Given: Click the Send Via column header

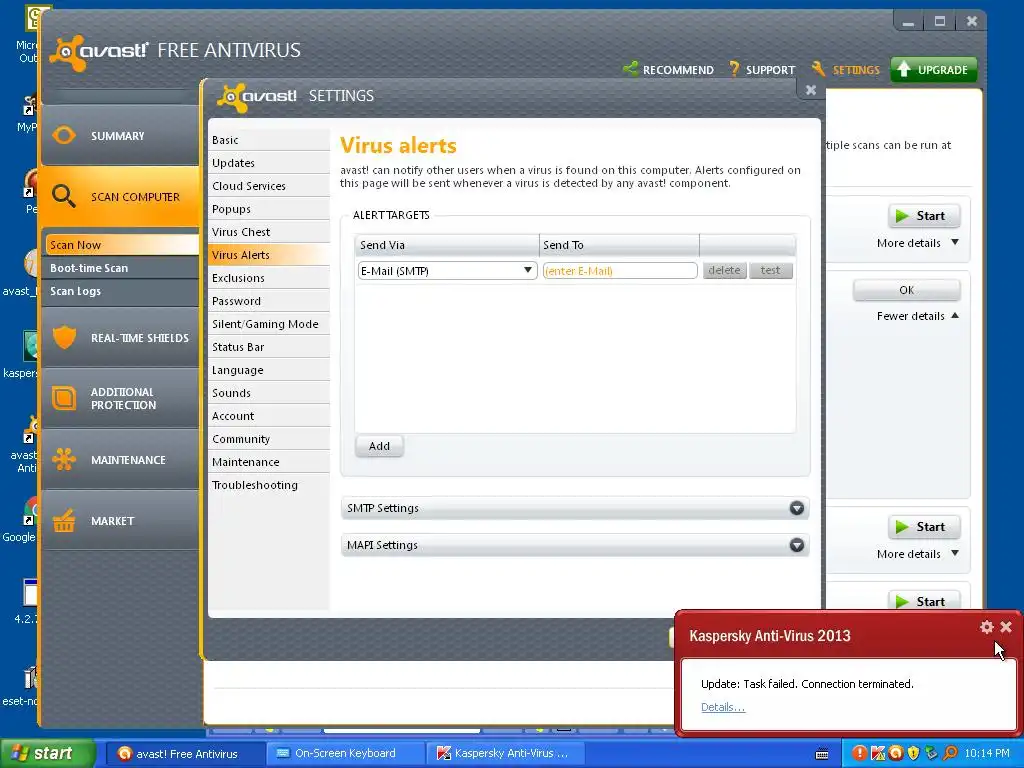Looking at the screenshot, I should point(447,245).
